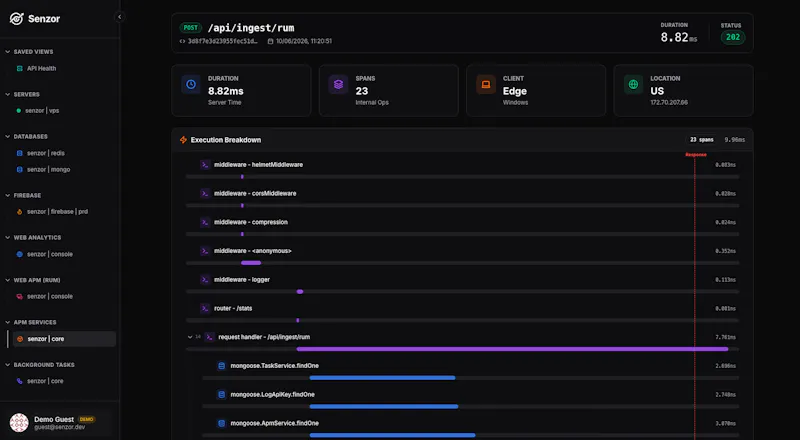Click the IP address 172.70.207.66
The width and height of the screenshot is (800, 440).
pyautogui.click(x=669, y=103)
